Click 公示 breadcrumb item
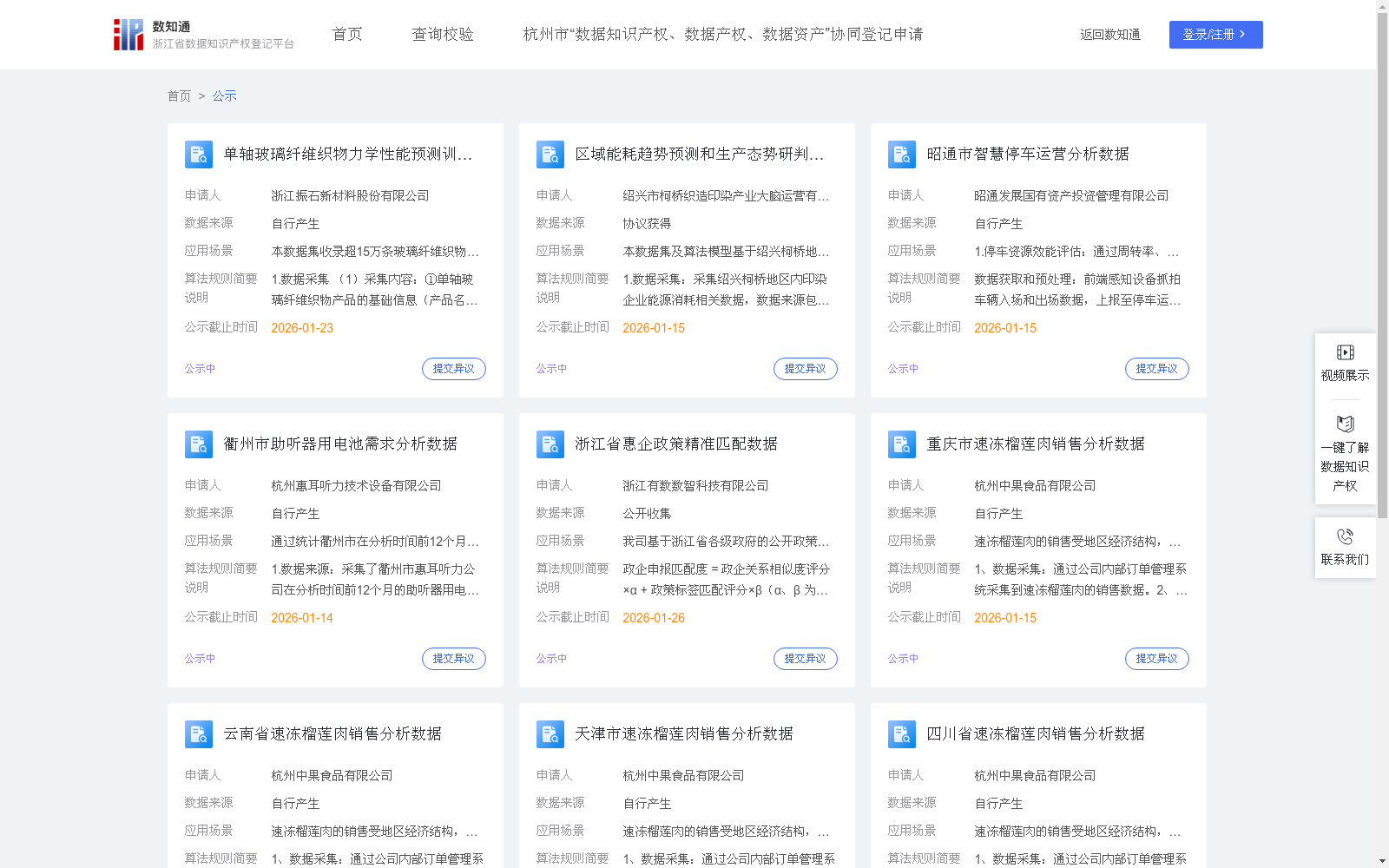This screenshot has width=1389, height=868. [x=224, y=95]
